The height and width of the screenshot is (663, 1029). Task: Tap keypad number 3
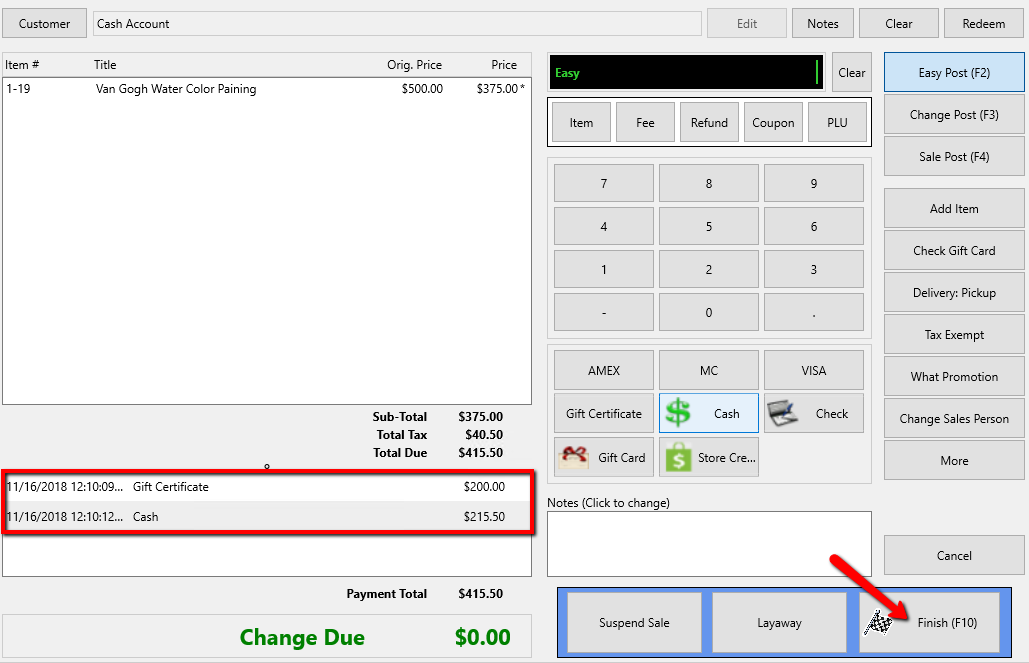(814, 269)
